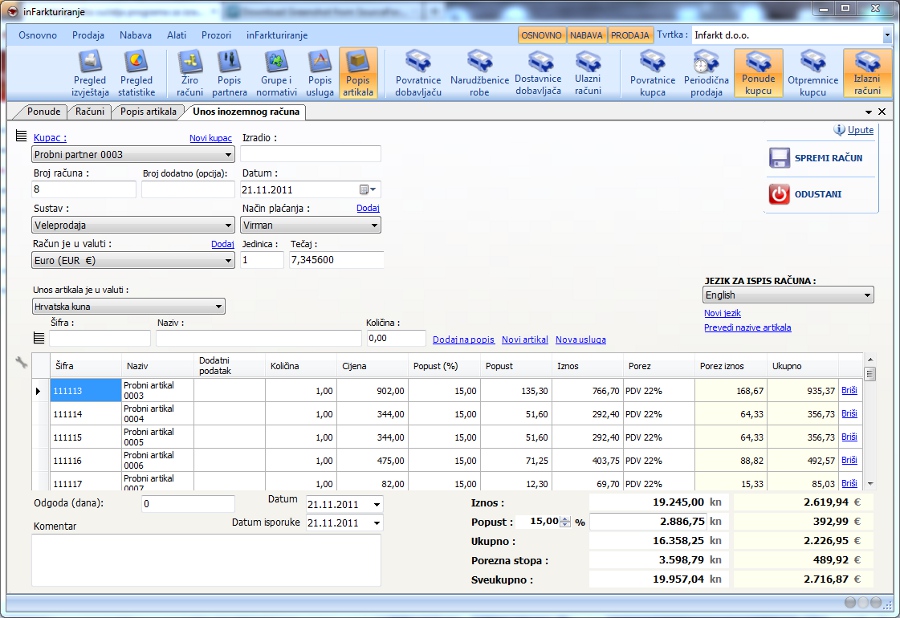Open Pregled statistike toolbar icon
Image resolution: width=900 pixels, height=618 pixels.
(x=136, y=73)
